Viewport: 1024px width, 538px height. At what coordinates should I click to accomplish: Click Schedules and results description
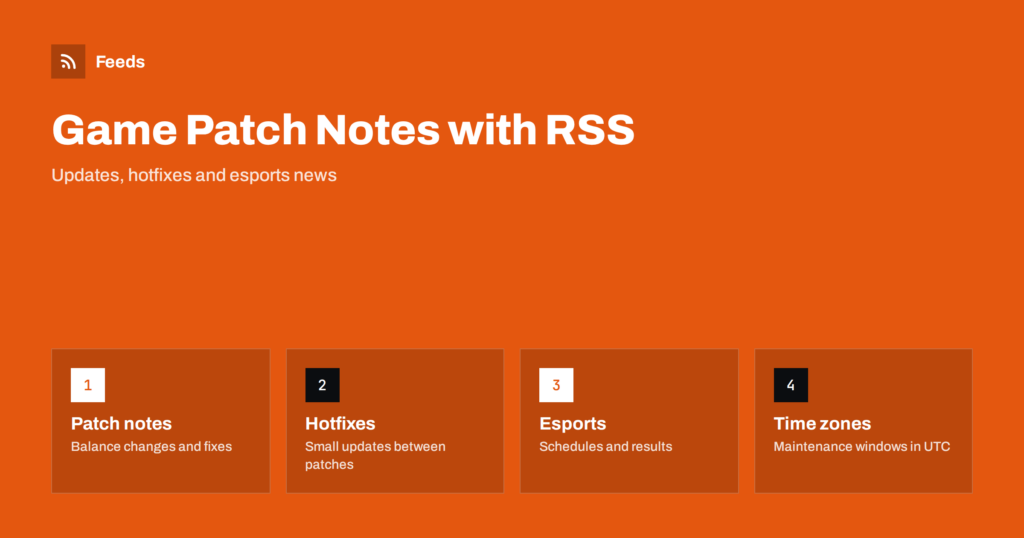(x=605, y=447)
